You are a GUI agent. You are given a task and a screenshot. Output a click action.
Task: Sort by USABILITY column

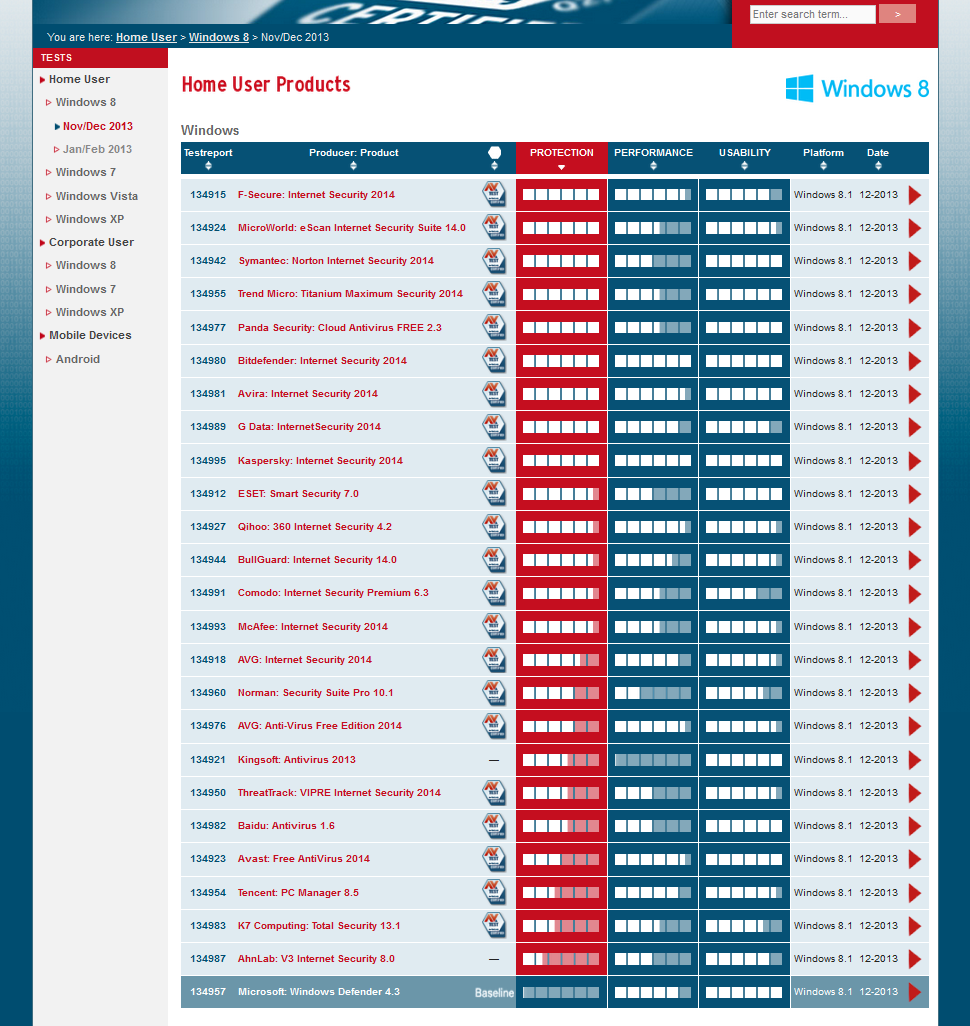[x=744, y=166]
